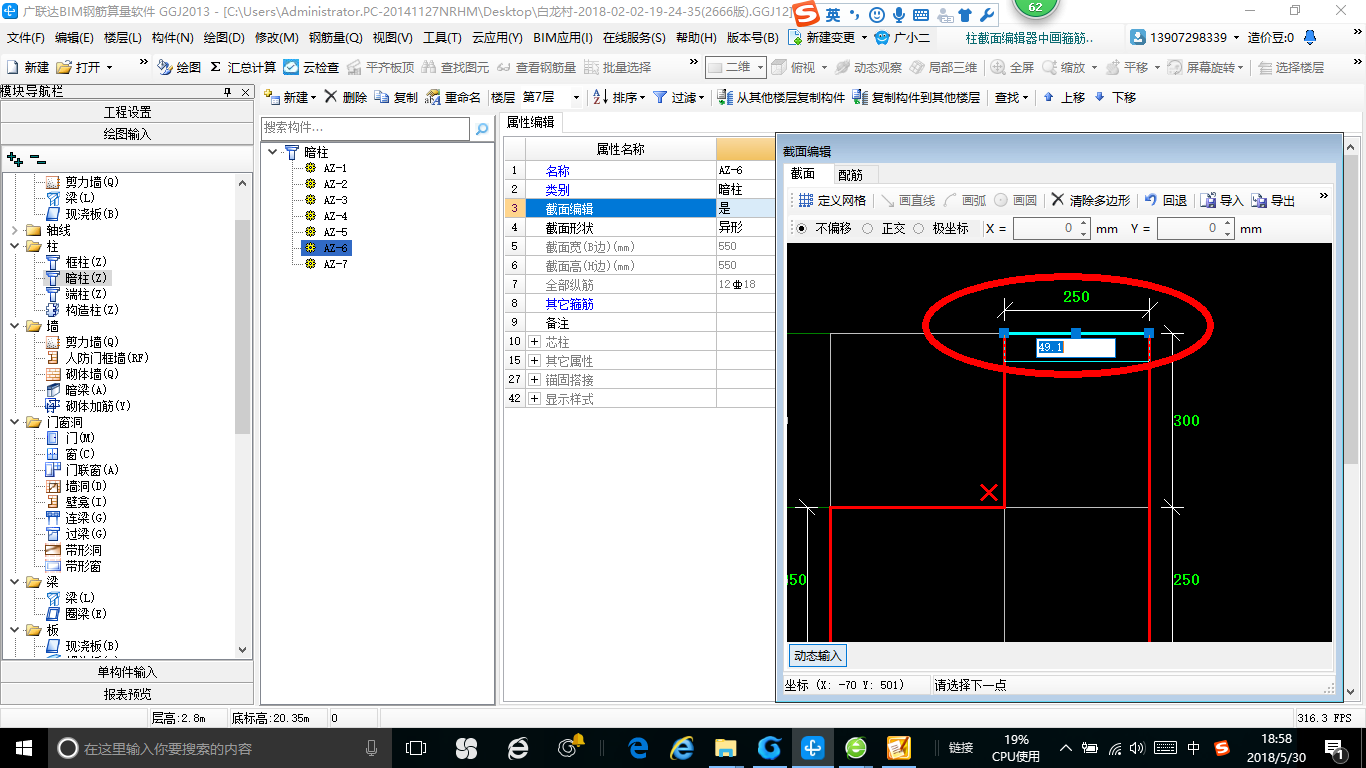Image resolution: width=1366 pixels, height=768 pixels.
Task: Open 云检查 cloud check
Action: pyautogui.click(x=311, y=67)
